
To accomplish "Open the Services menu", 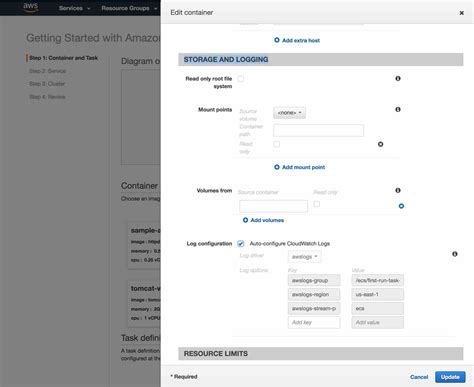I will pos(74,8).
